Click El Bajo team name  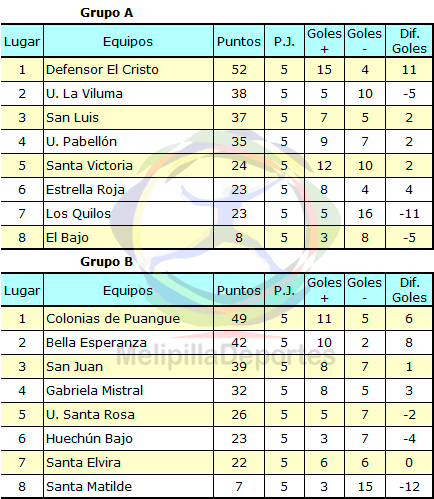click(x=67, y=237)
